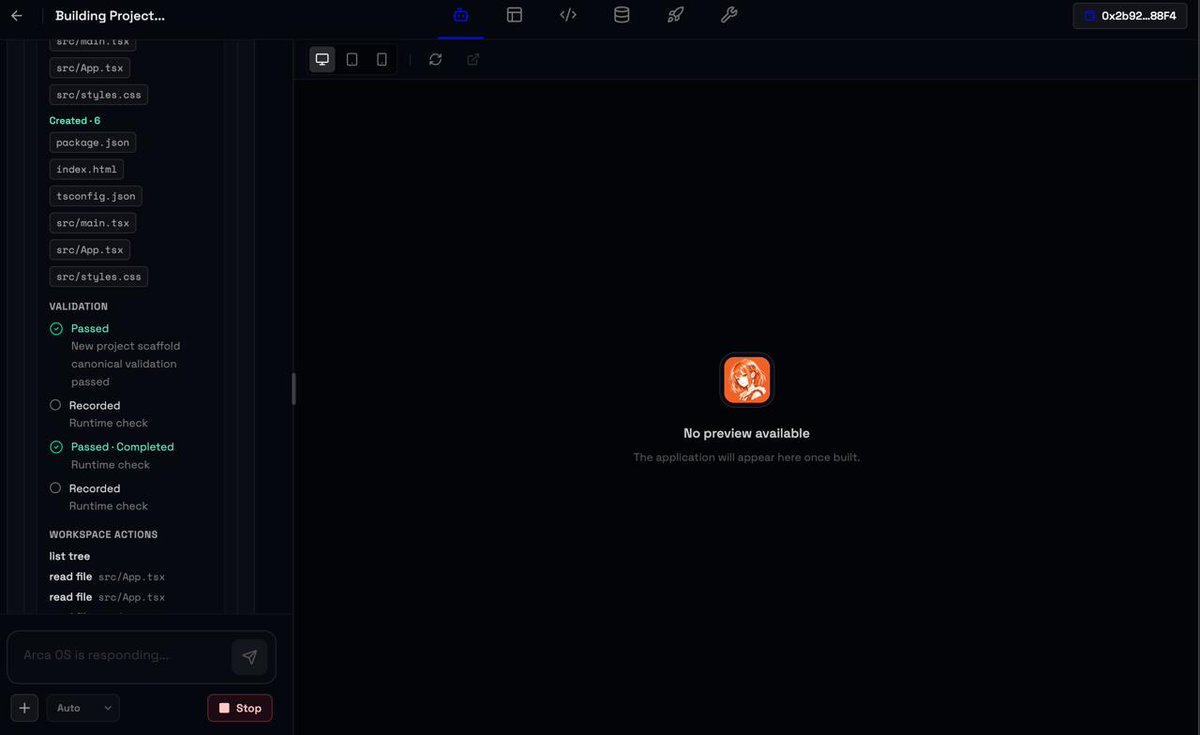Click the WORKSPACE ACTIONS heading
1200x735 pixels.
tap(103, 534)
